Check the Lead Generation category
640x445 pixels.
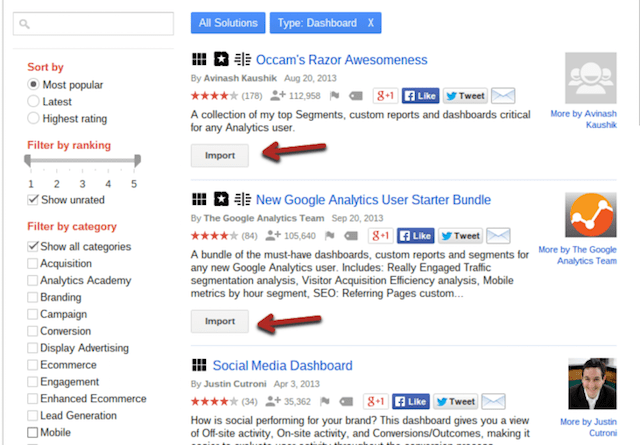33,415
